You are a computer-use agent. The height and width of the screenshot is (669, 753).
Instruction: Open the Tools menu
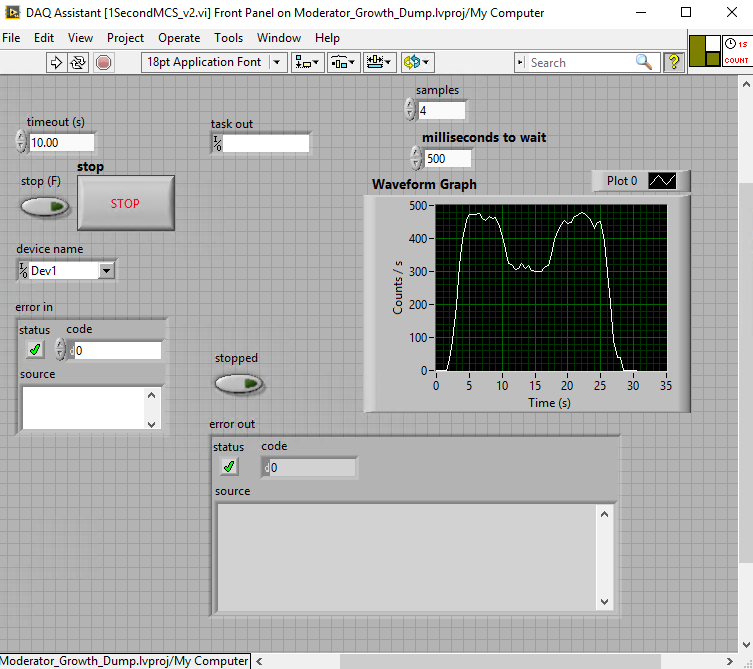[228, 38]
